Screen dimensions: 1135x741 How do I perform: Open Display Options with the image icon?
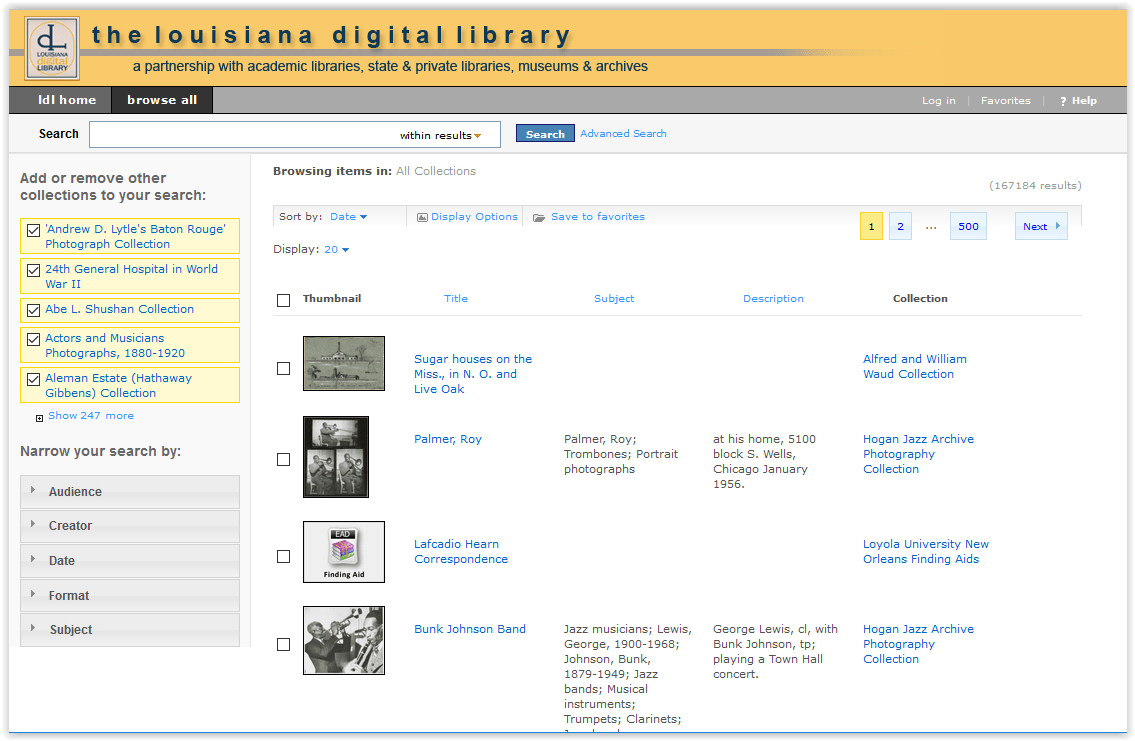point(423,216)
